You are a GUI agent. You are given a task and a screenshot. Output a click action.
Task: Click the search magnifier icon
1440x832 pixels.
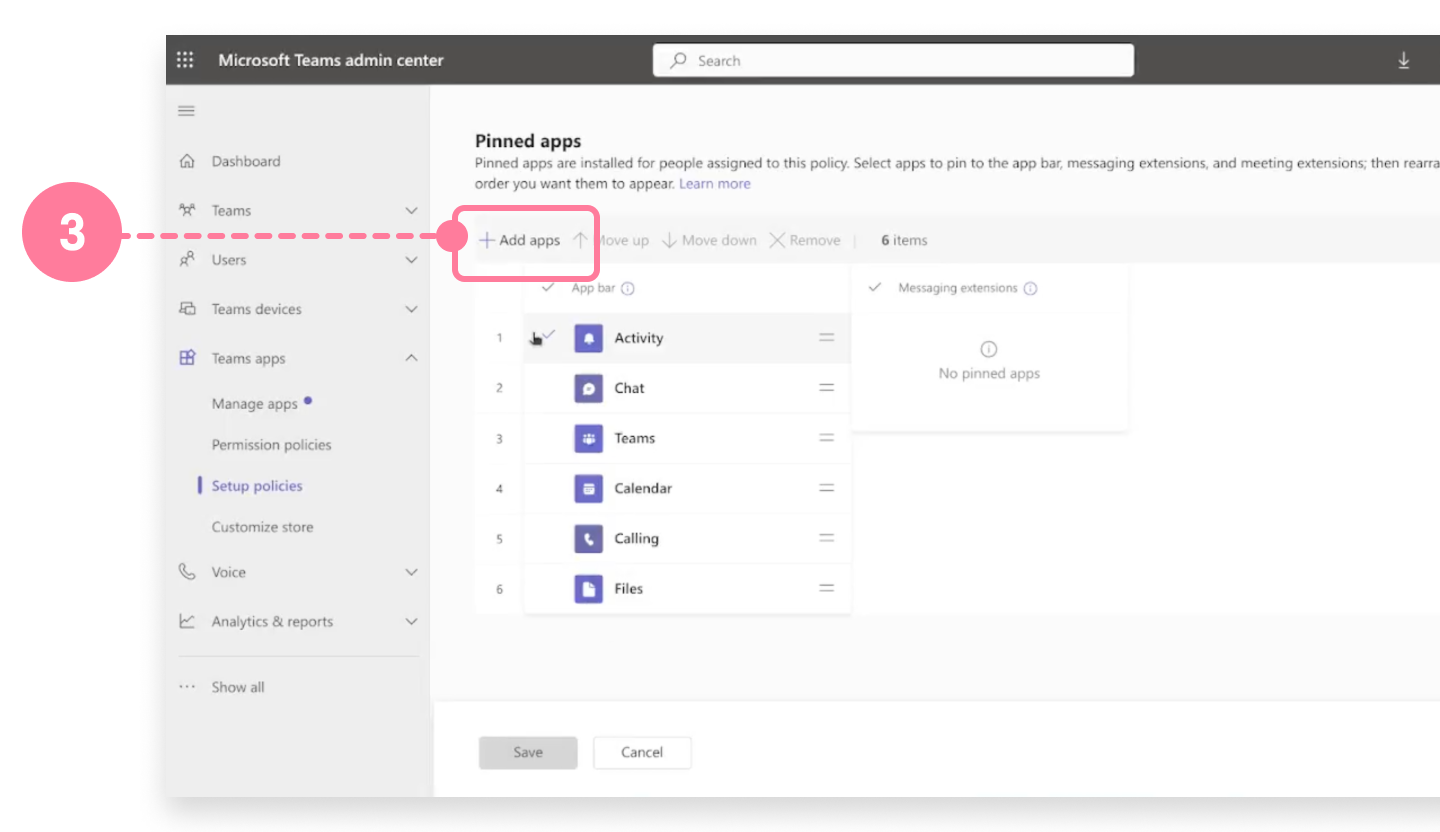[x=679, y=60]
